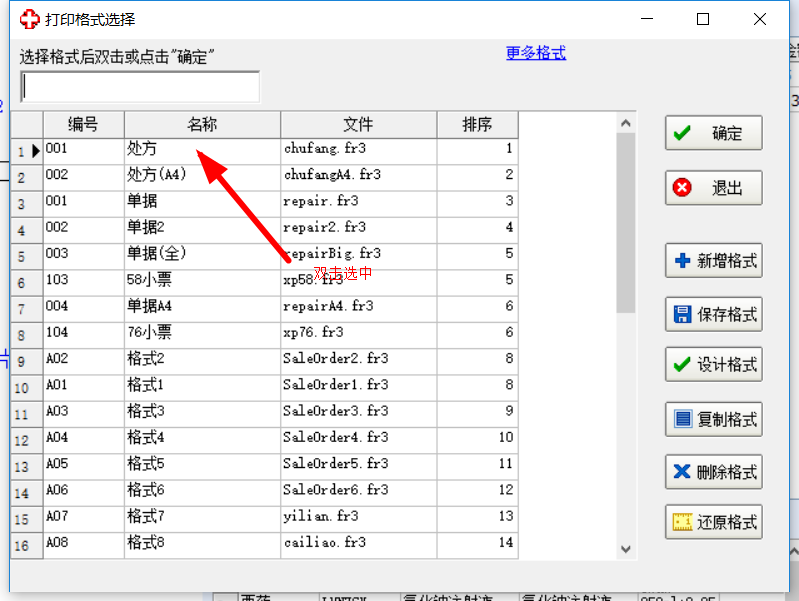
Task: Click code cell 103
Action: (x=84, y=282)
